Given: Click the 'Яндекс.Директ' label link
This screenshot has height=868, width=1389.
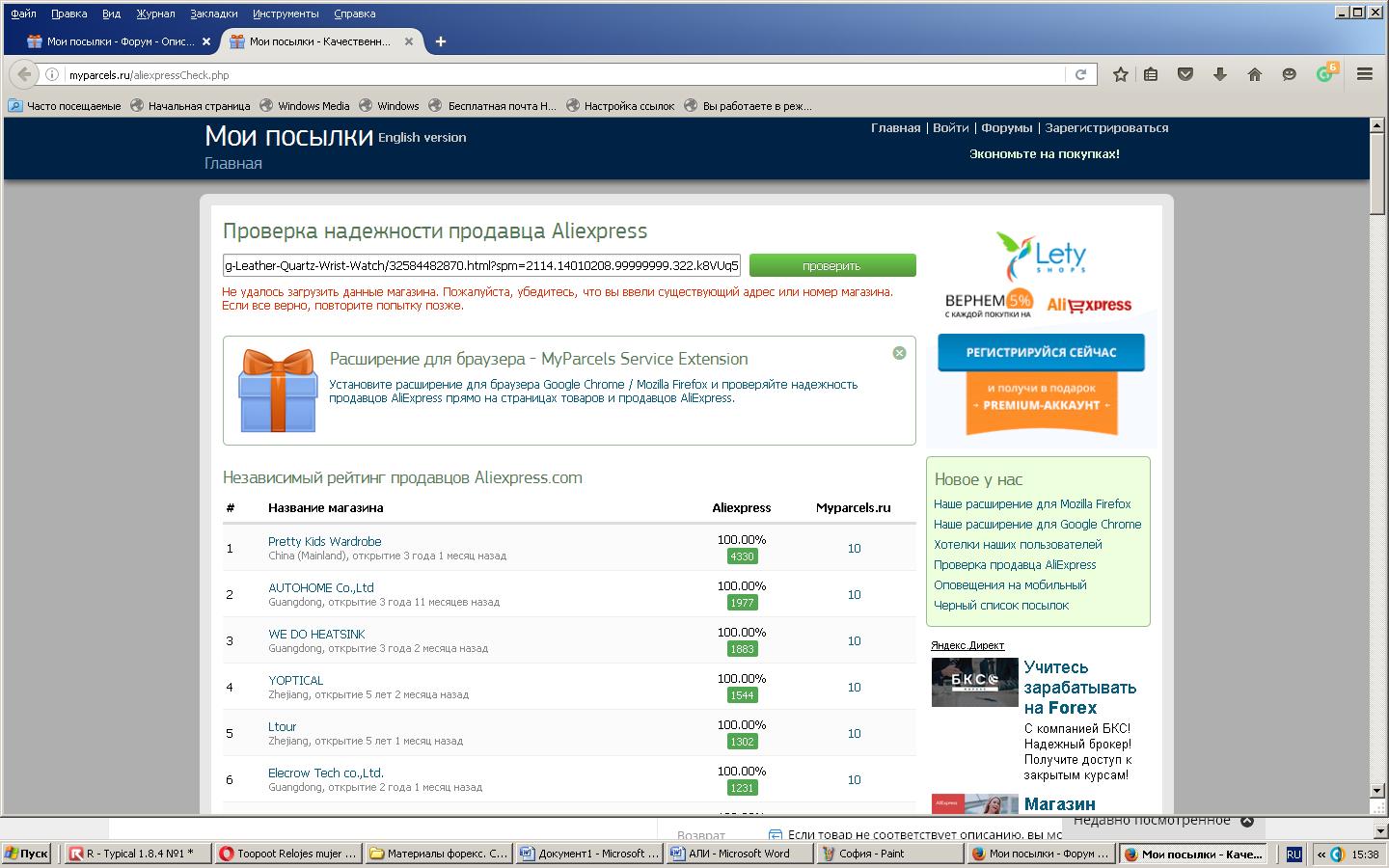Looking at the screenshot, I should pos(967,645).
